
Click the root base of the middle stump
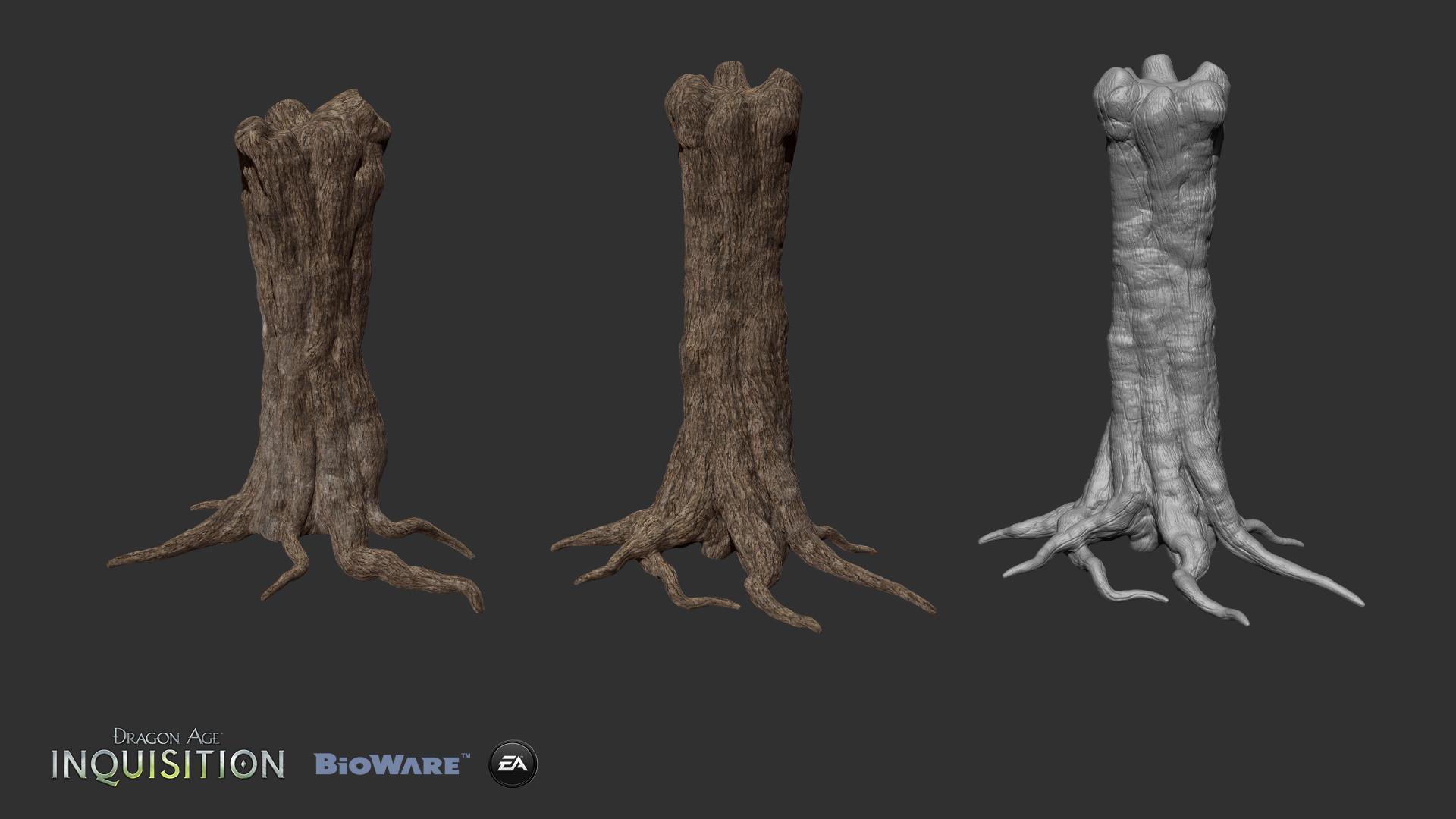click(x=732, y=516)
